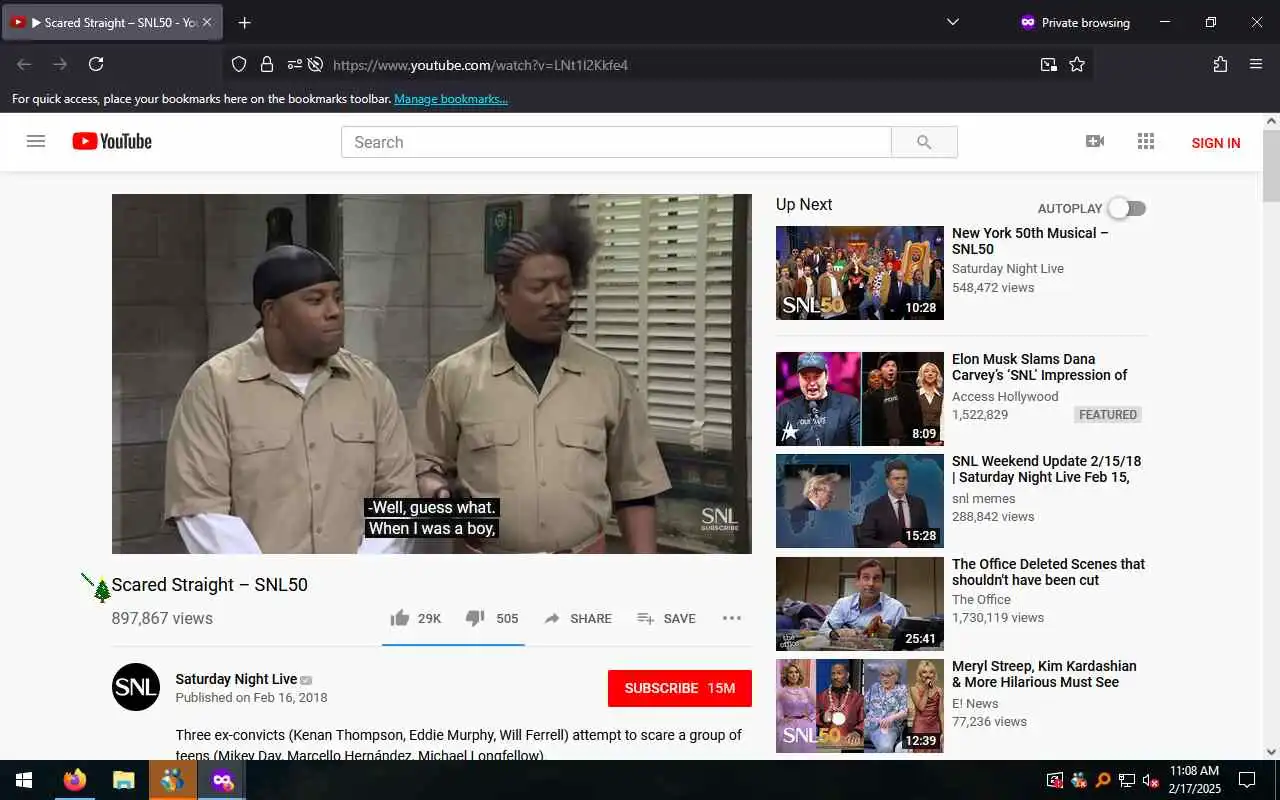Open the Saturday Night Live channel name
Image resolution: width=1280 pixels, height=800 pixels.
point(236,679)
